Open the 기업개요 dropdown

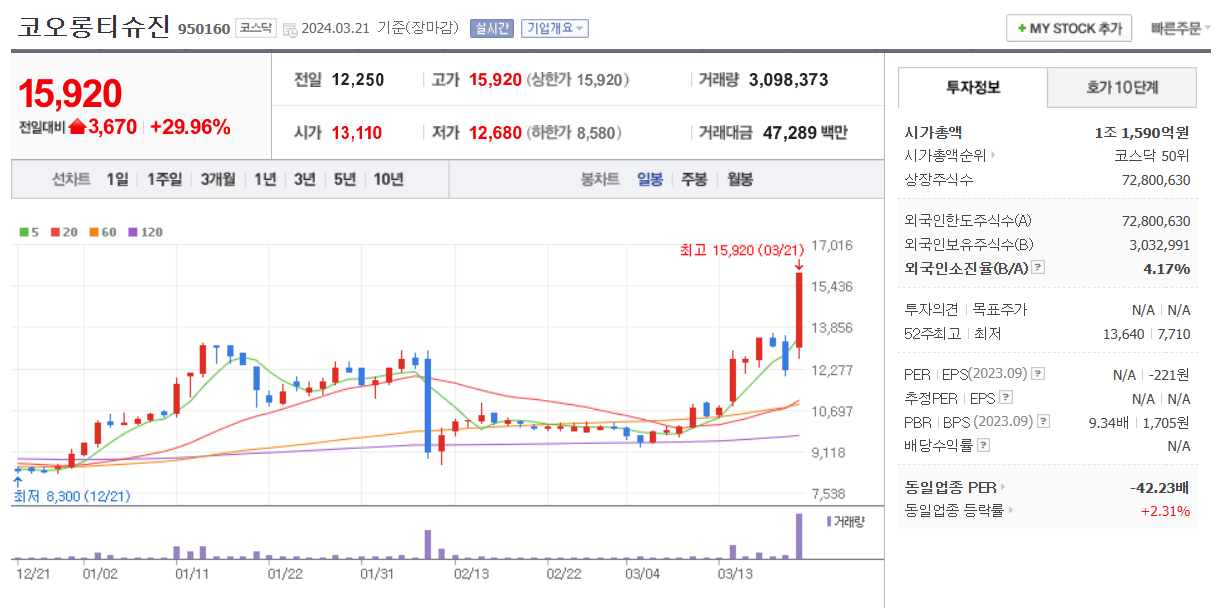point(555,28)
